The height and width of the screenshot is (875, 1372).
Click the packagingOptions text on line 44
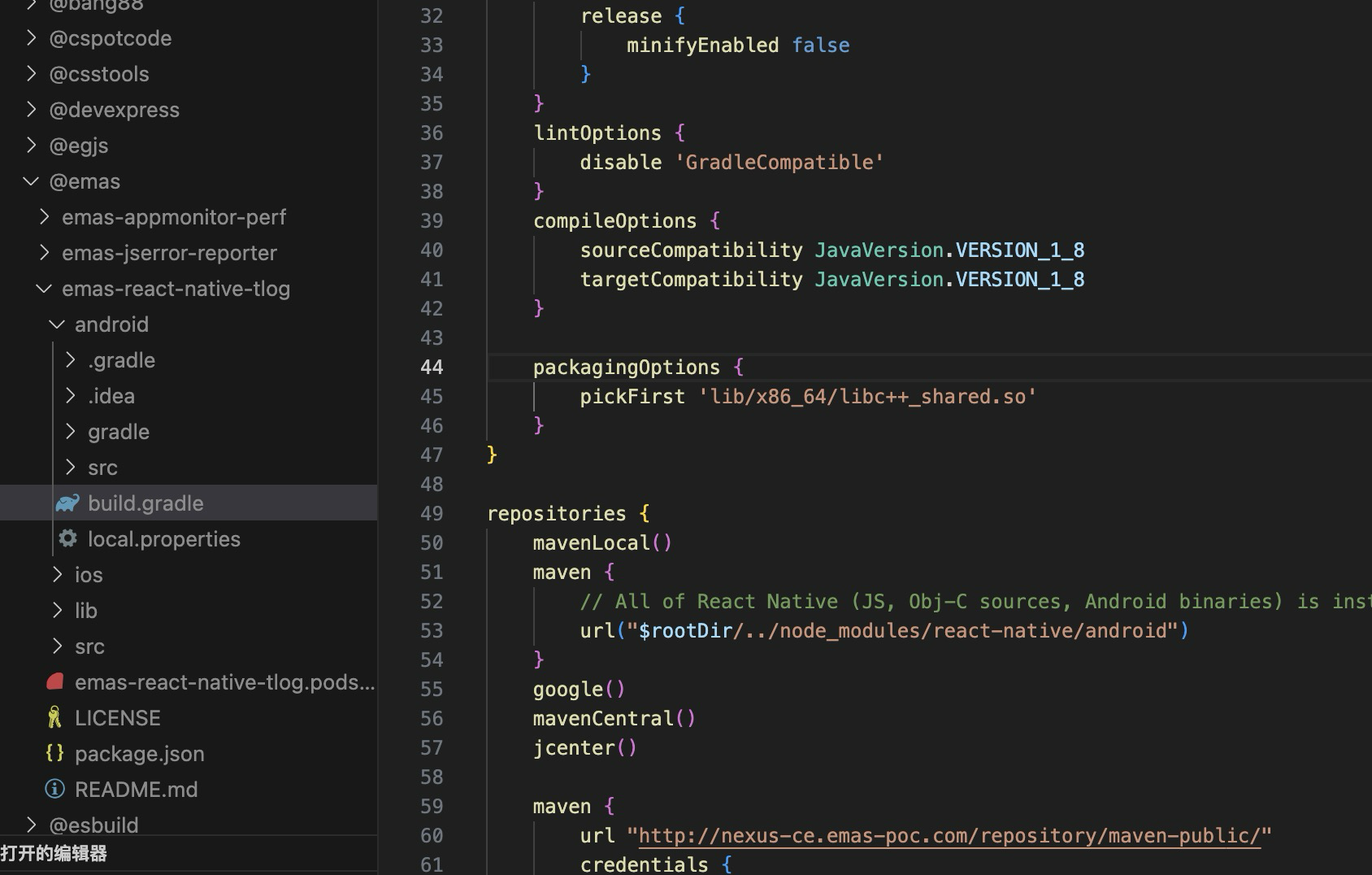coord(627,367)
